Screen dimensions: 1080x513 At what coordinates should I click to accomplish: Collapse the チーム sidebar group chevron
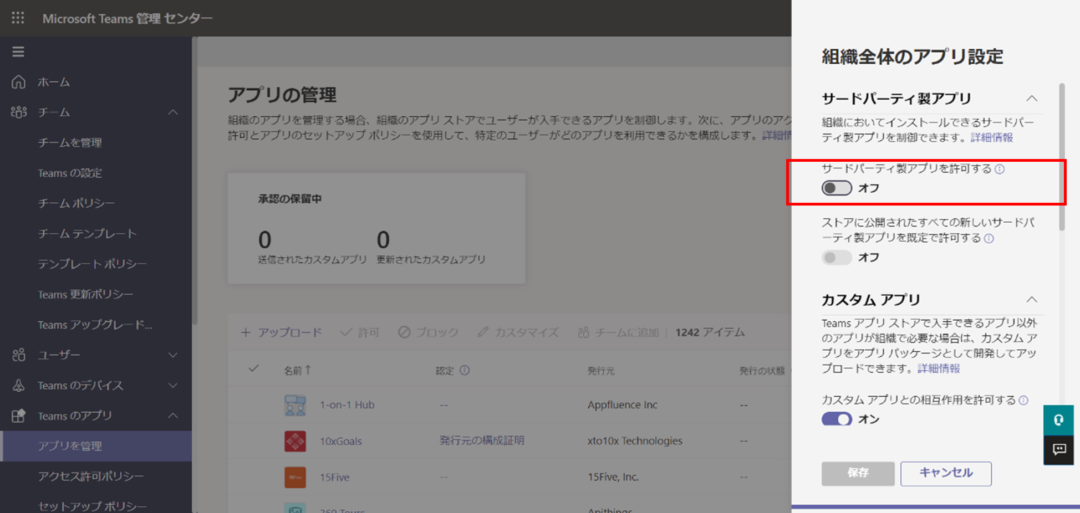(173, 112)
